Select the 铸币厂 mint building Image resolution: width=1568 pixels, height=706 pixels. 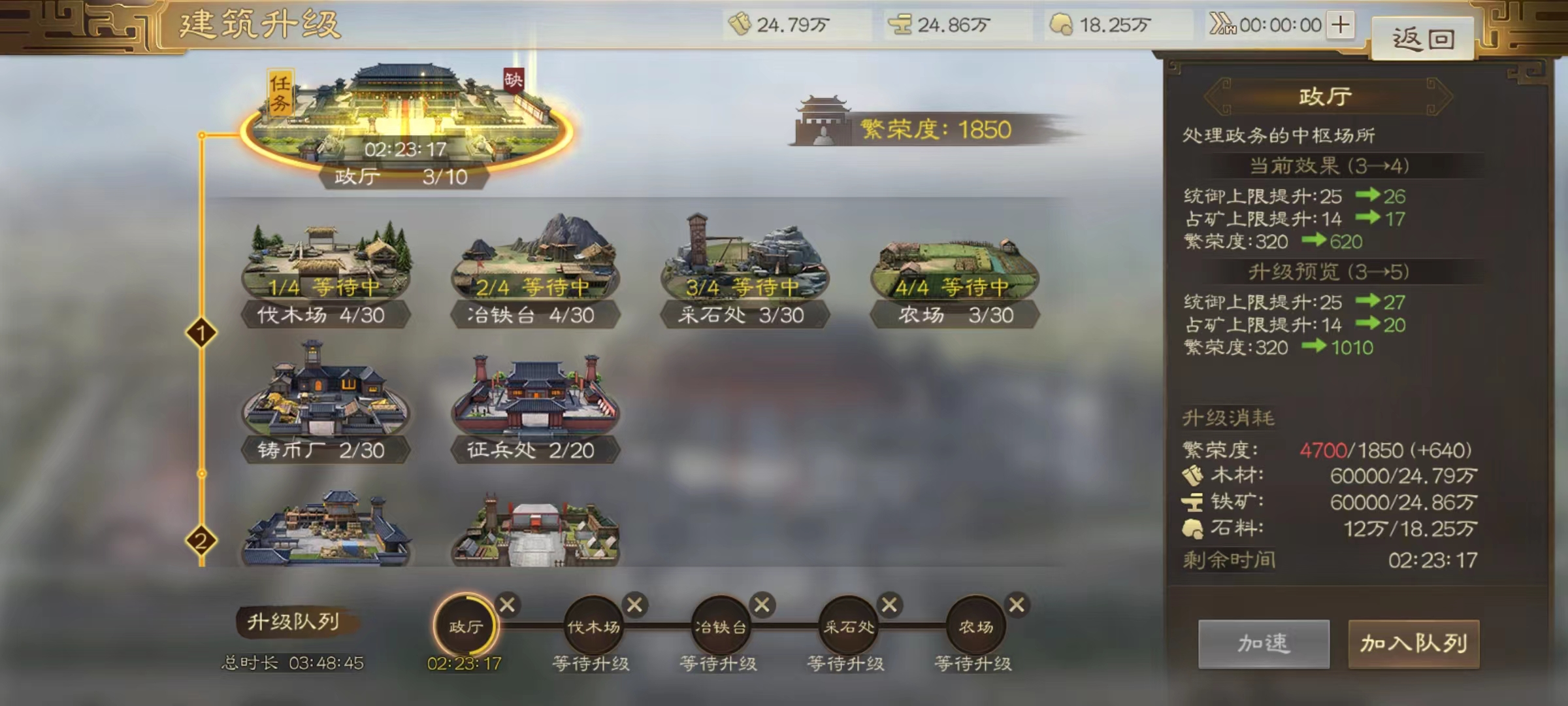(x=325, y=402)
